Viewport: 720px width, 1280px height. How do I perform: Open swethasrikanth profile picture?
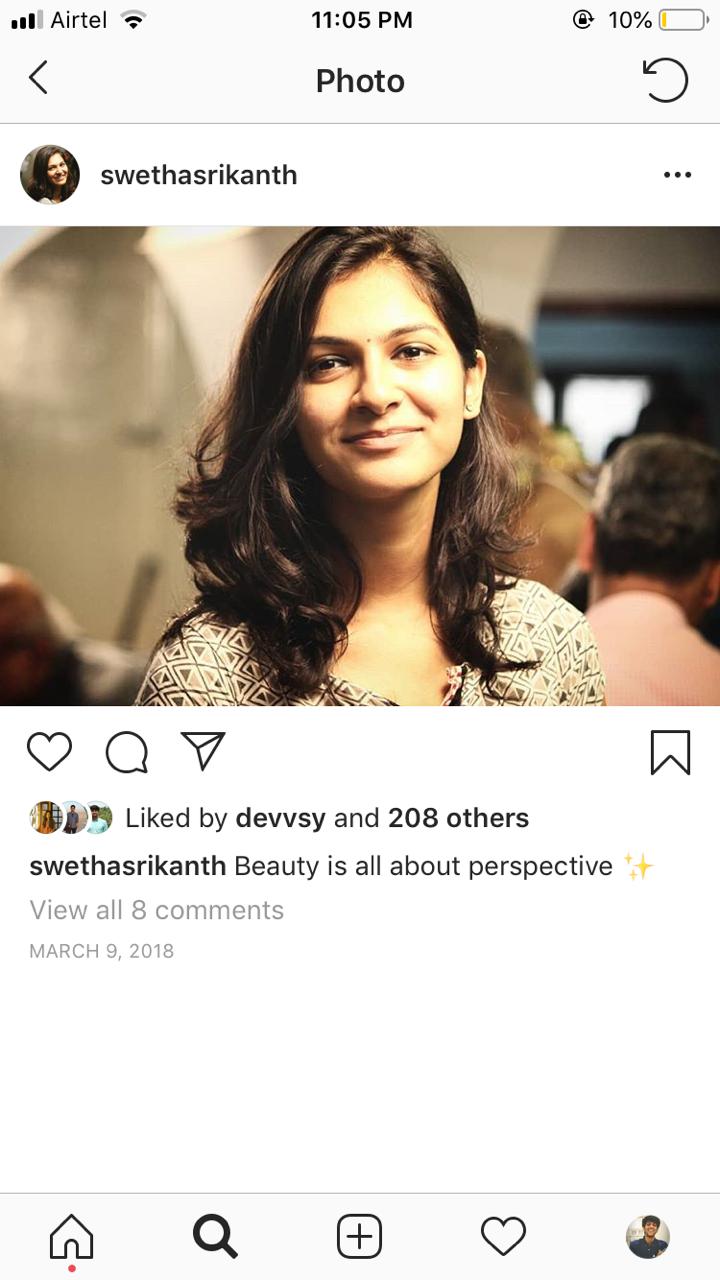[x=50, y=175]
